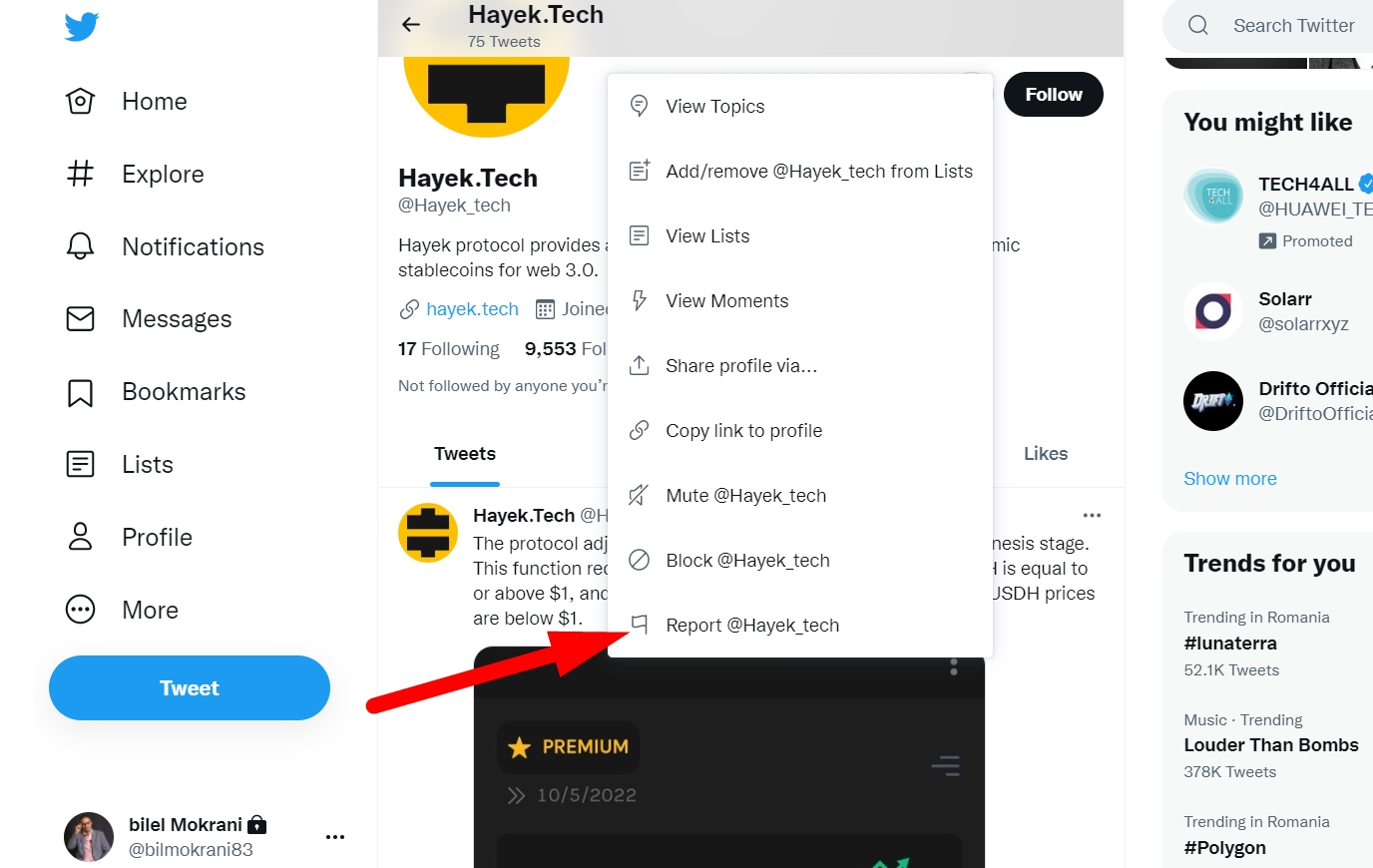
Task: Open the Louder Than Bombs trend
Action: coord(1271,745)
